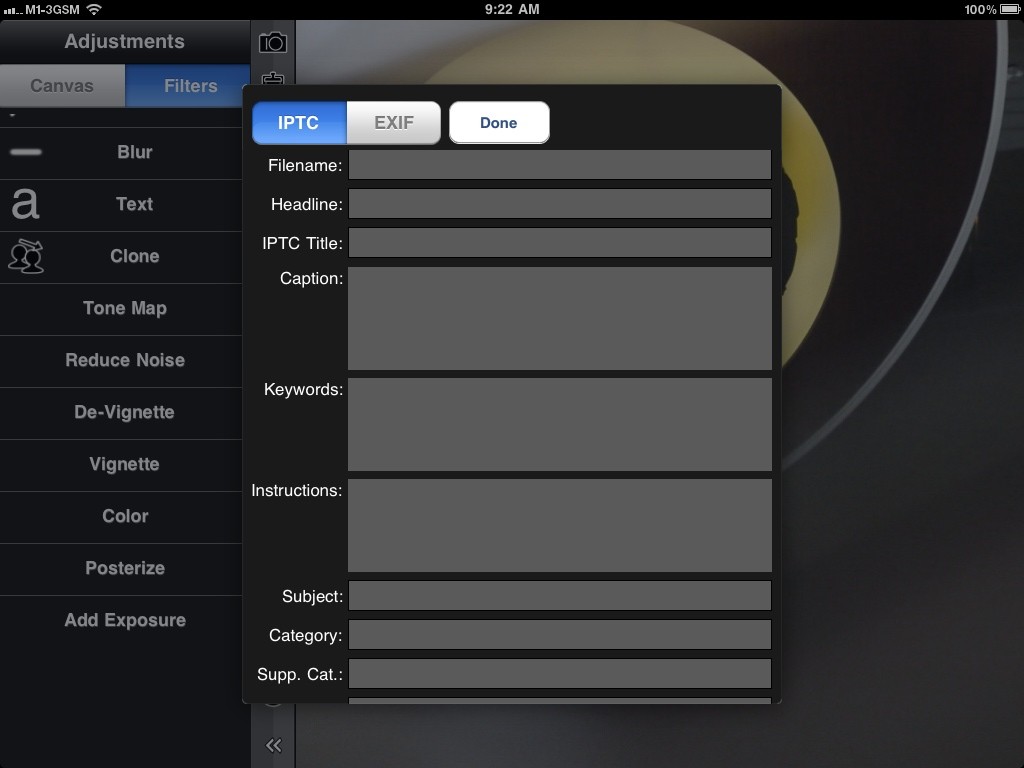This screenshot has height=768, width=1024.
Task: Select the Posterize filter
Action: coord(125,568)
